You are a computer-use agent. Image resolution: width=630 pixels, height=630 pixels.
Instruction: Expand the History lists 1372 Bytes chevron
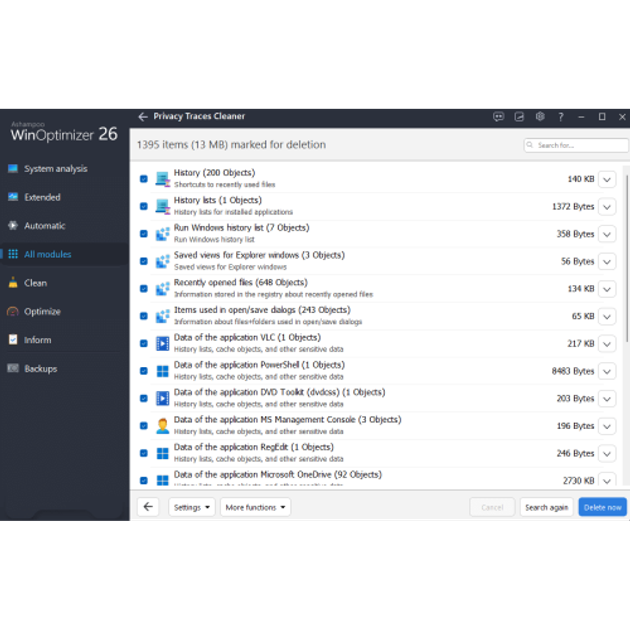click(x=607, y=207)
